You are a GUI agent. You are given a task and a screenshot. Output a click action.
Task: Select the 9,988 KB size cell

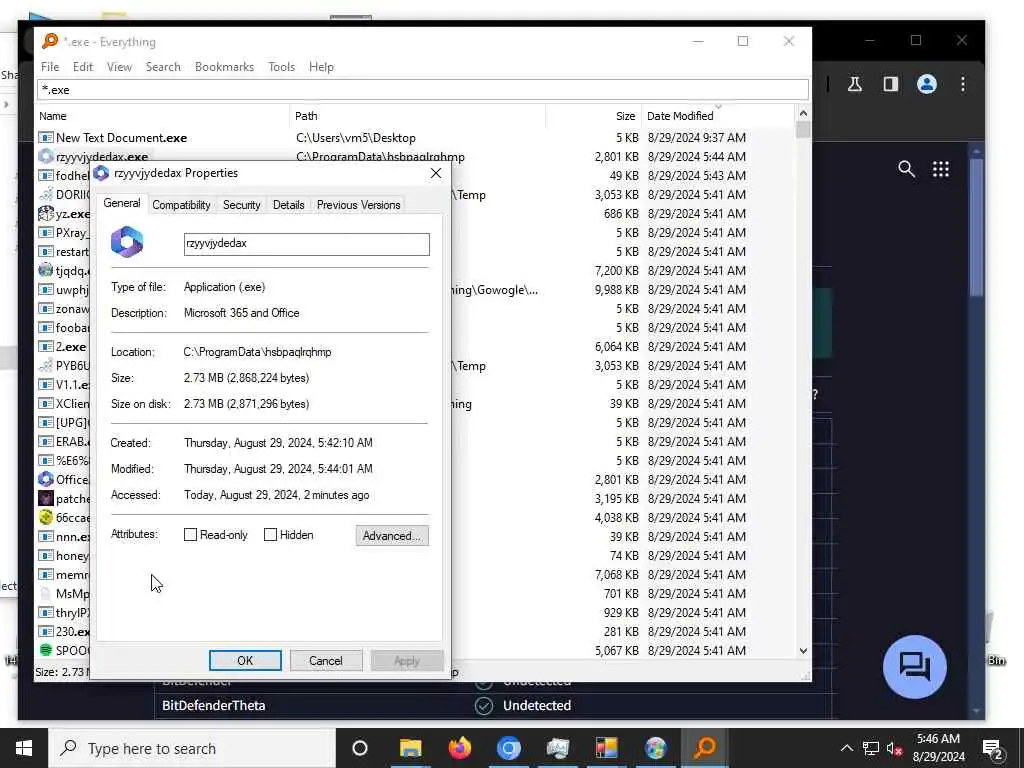pos(616,289)
